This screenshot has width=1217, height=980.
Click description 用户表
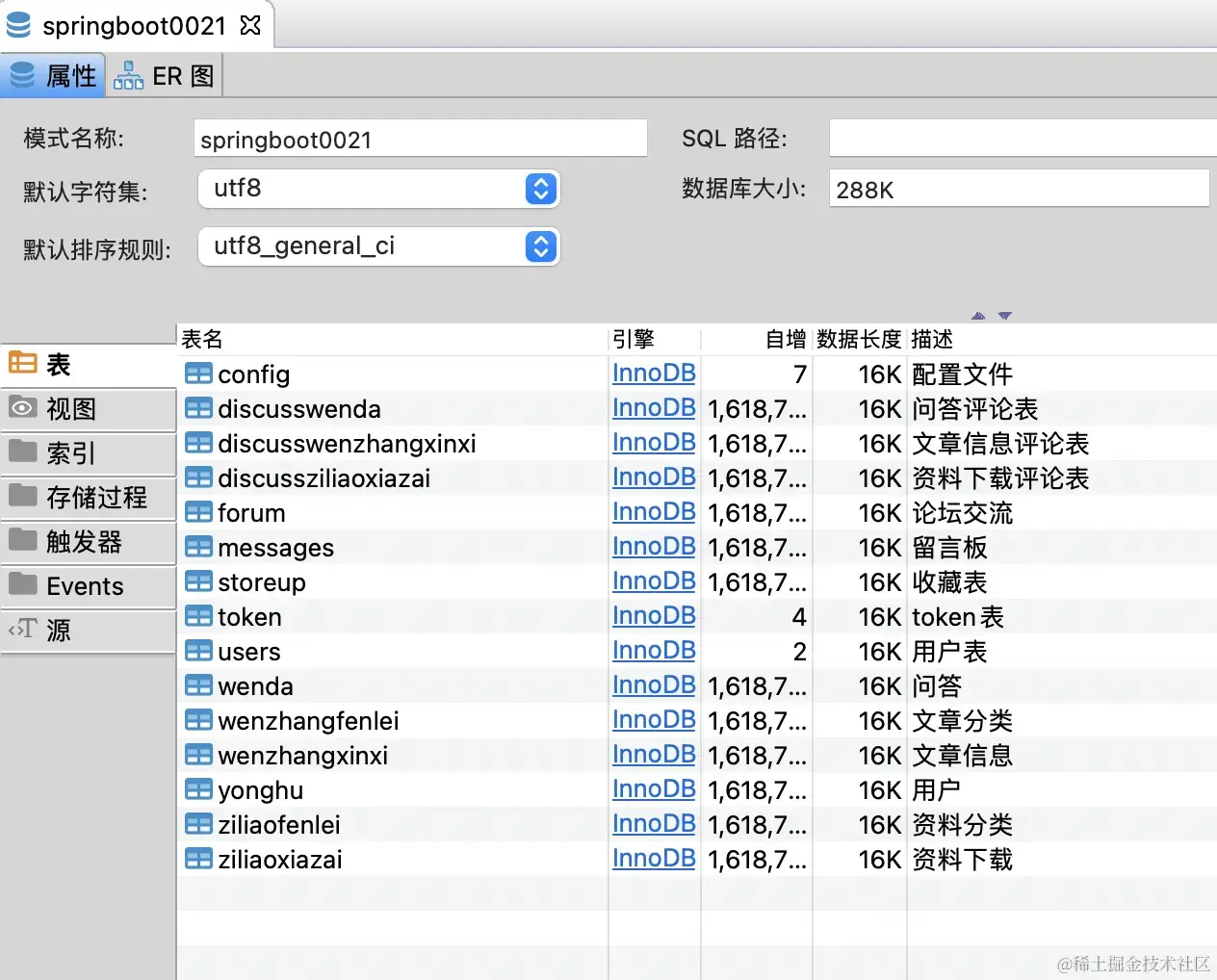tap(949, 652)
